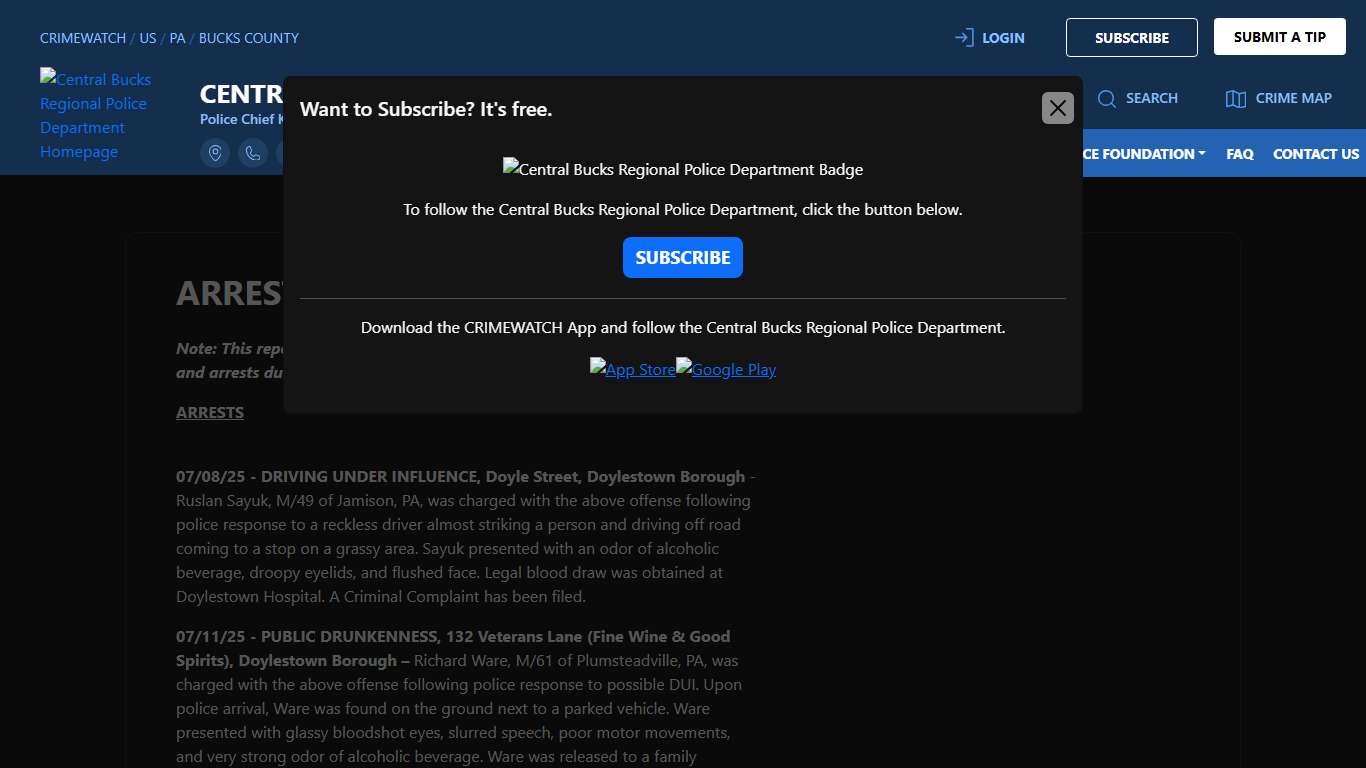Open the Contact Us menu item
Image resolution: width=1366 pixels, height=768 pixels.
[x=1315, y=154]
